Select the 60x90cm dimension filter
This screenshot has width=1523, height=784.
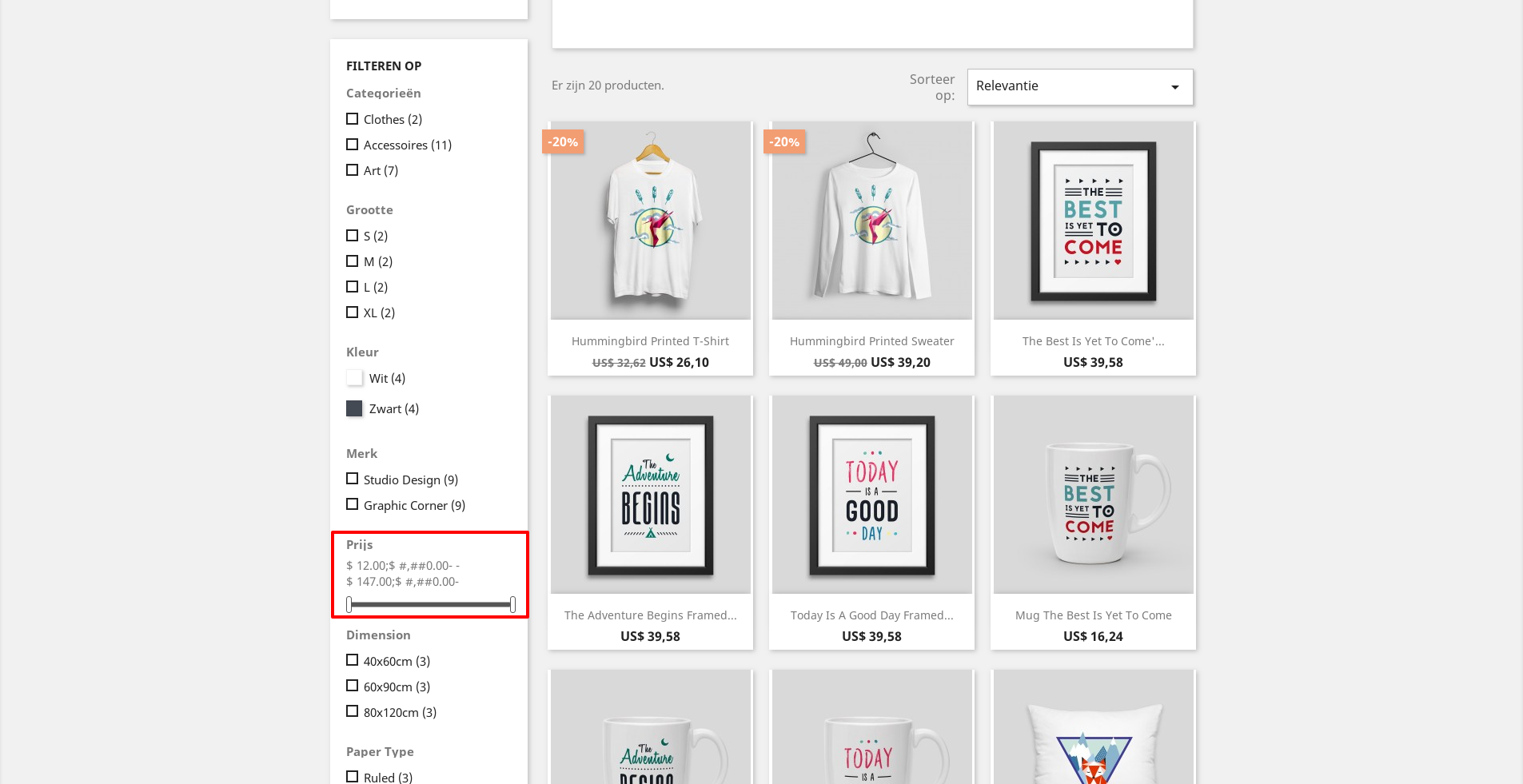[x=352, y=686]
